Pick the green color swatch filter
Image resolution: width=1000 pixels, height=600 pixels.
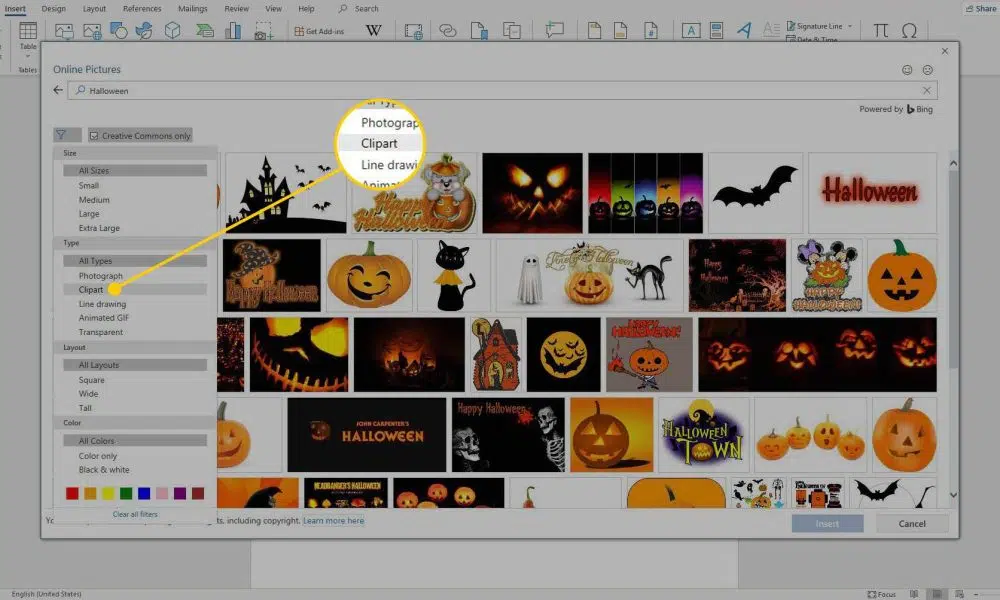[x=126, y=493]
